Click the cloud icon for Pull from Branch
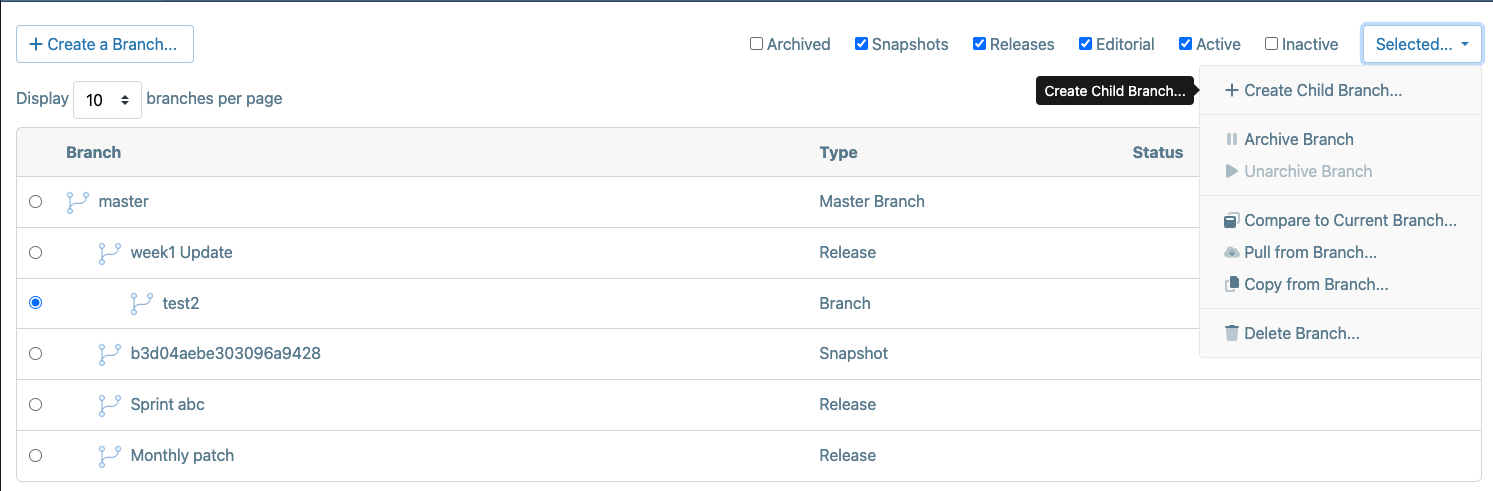The width and height of the screenshot is (1493, 491). tap(1232, 252)
